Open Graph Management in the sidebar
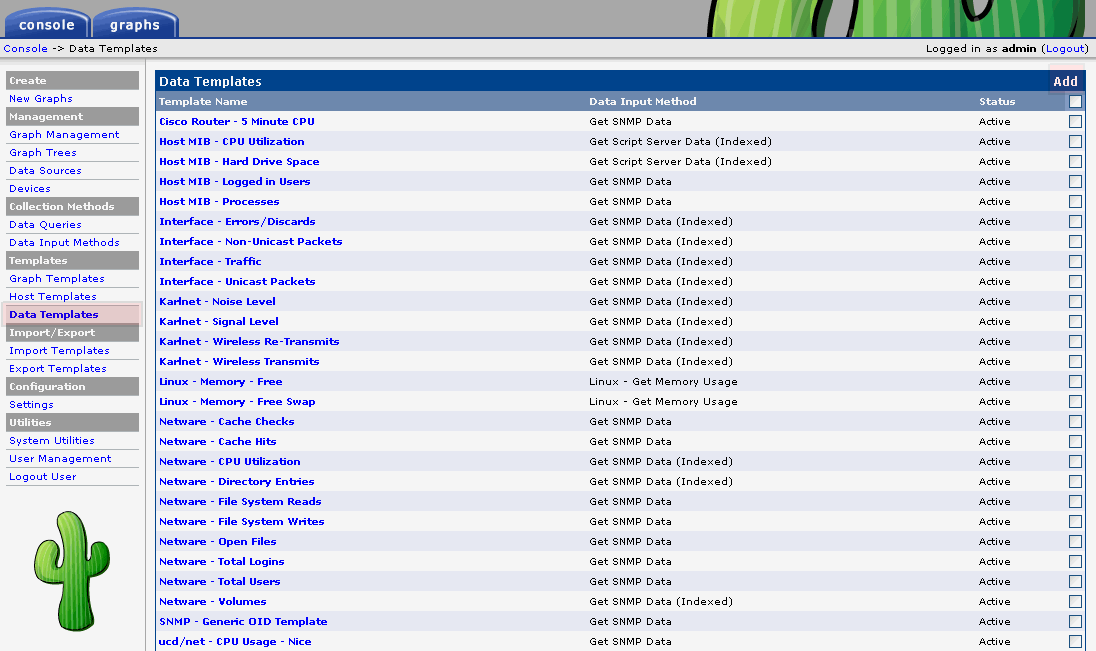 coord(64,135)
